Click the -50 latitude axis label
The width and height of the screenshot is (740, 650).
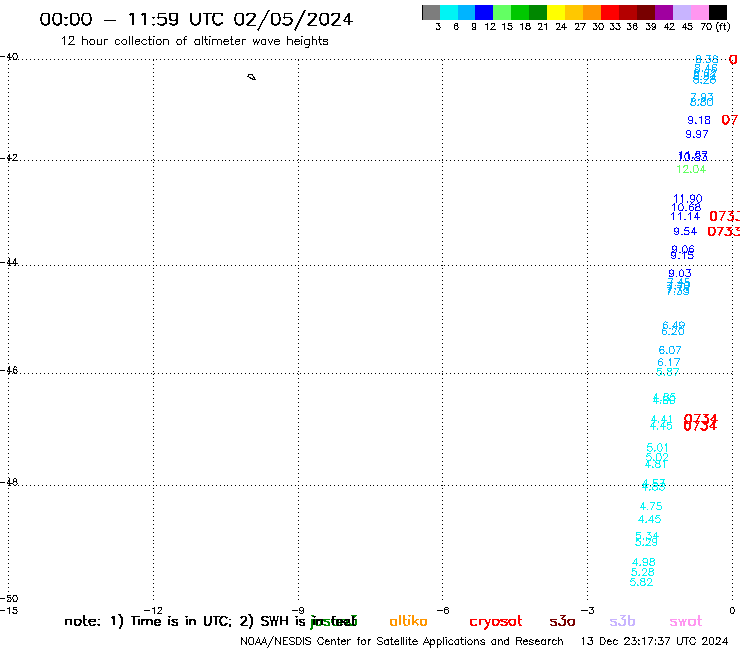(9, 599)
